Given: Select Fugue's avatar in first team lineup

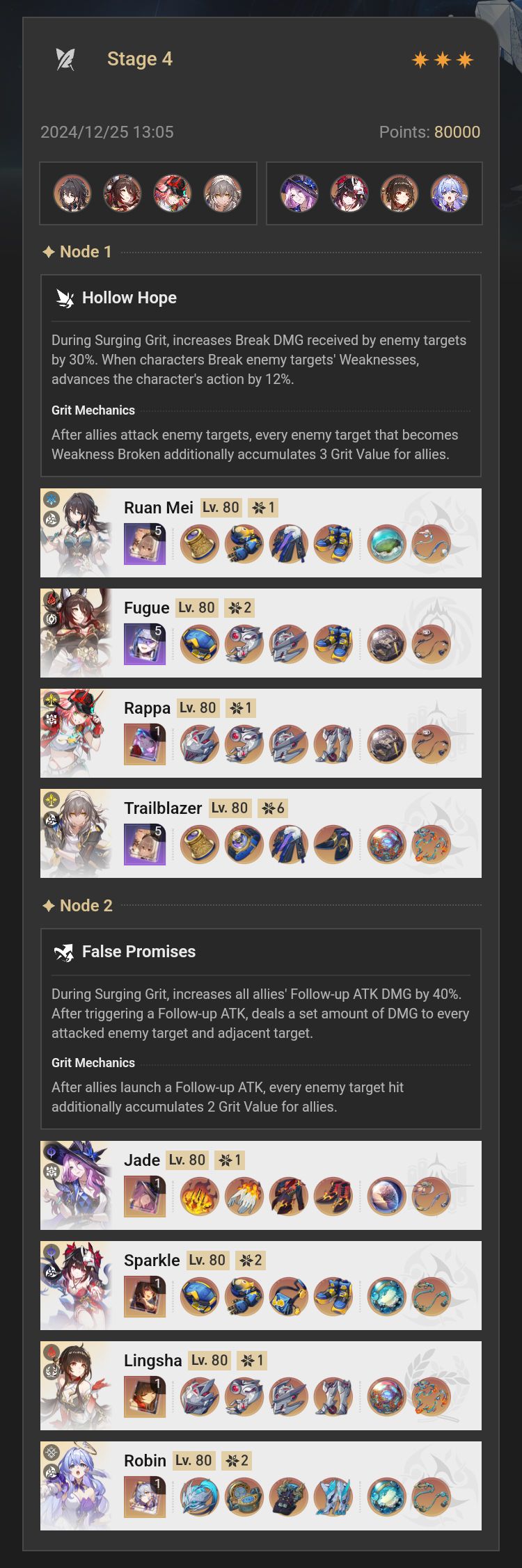Looking at the screenshot, I should [122, 193].
